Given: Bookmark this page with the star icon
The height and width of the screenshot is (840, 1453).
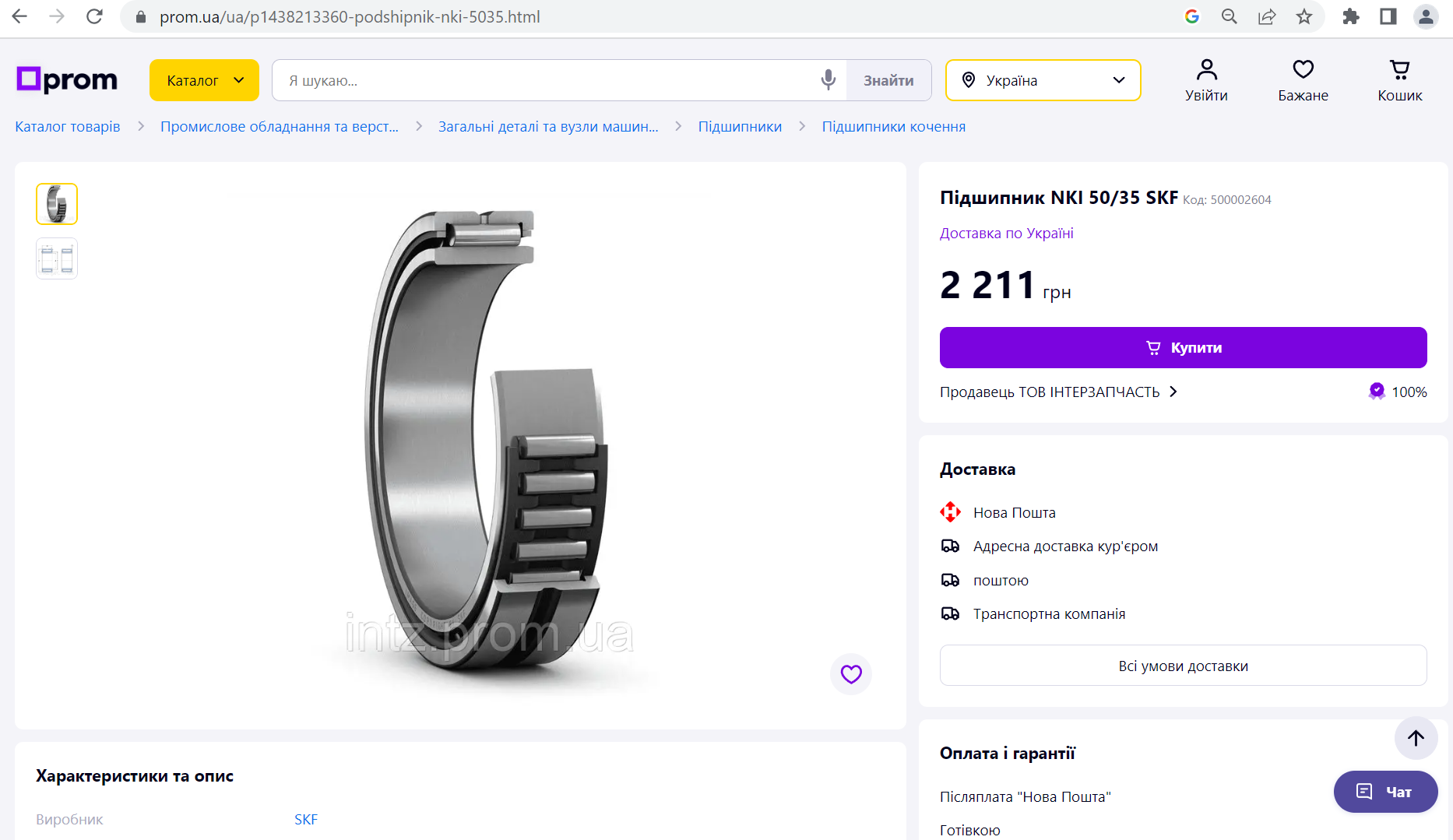Looking at the screenshot, I should click(x=1304, y=16).
